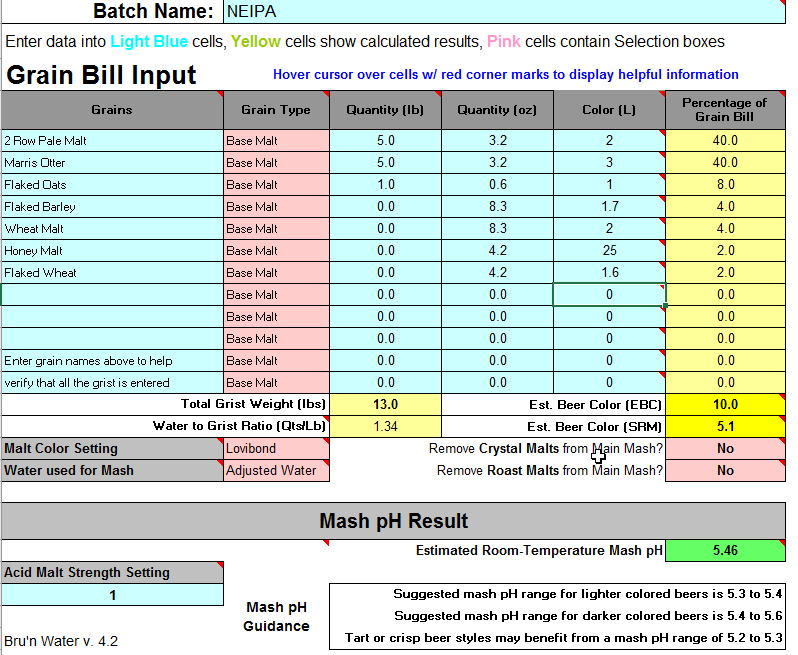
Task: Open the Remove Crystal Malts No selection
Action: coord(725,448)
